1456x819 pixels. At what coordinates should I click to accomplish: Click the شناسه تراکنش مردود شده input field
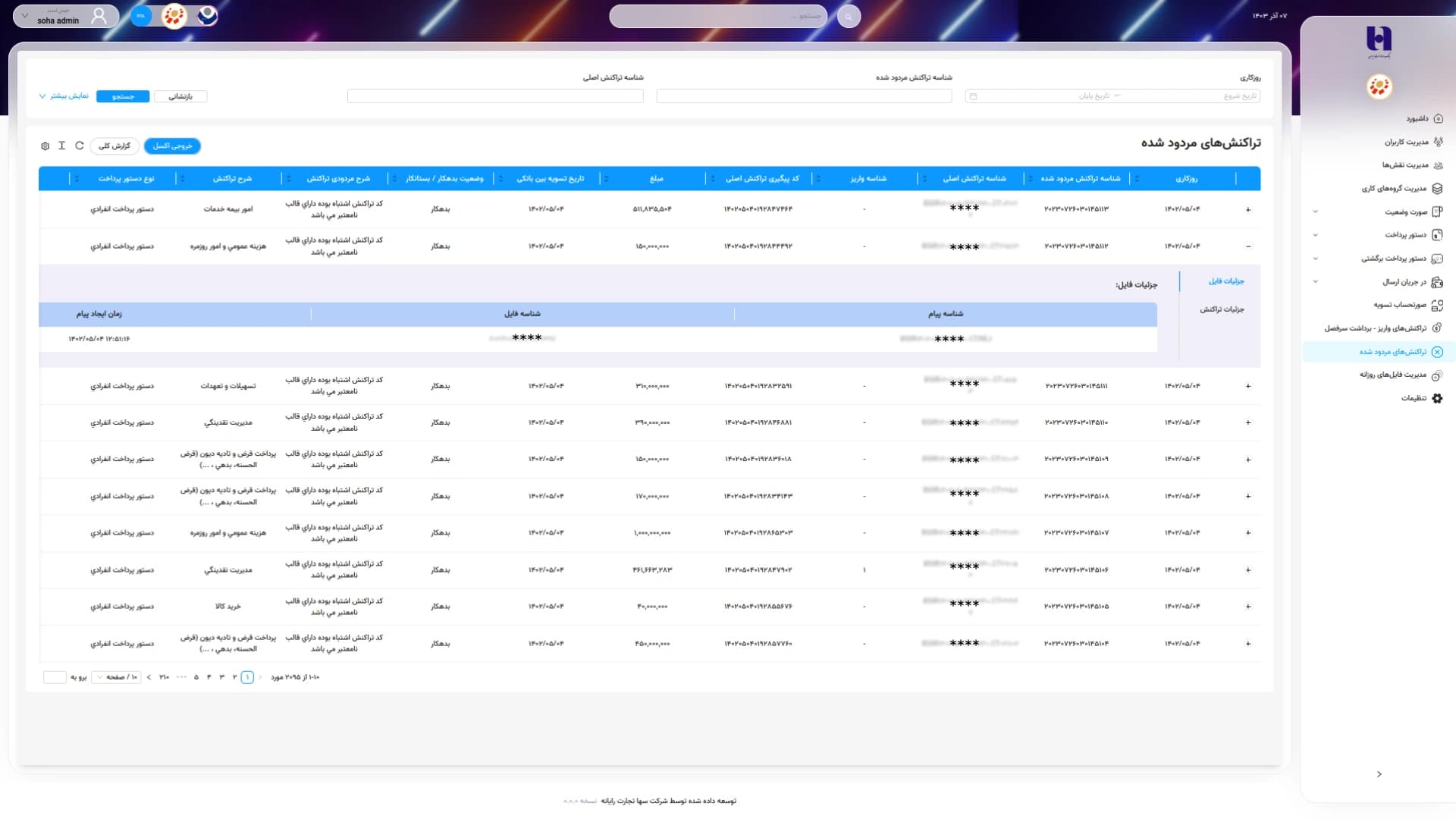[804, 96]
